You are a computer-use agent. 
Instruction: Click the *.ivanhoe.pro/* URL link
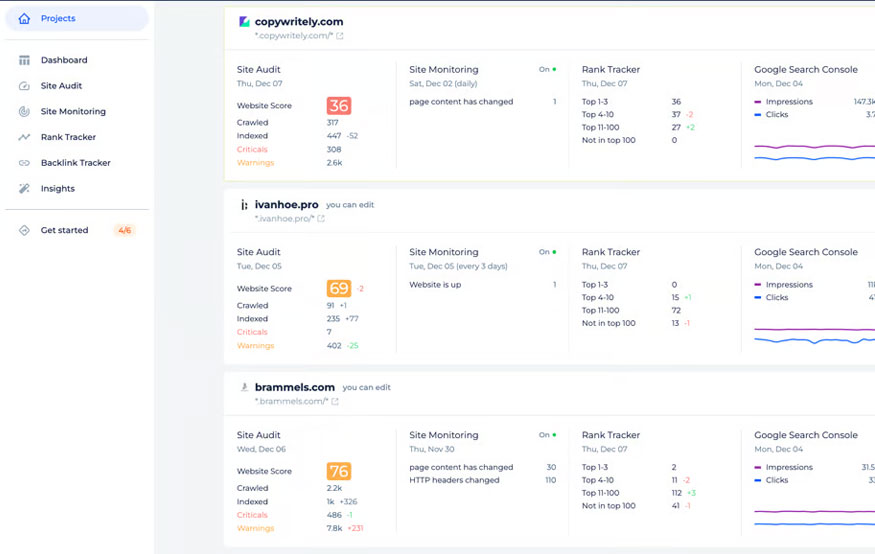point(285,219)
